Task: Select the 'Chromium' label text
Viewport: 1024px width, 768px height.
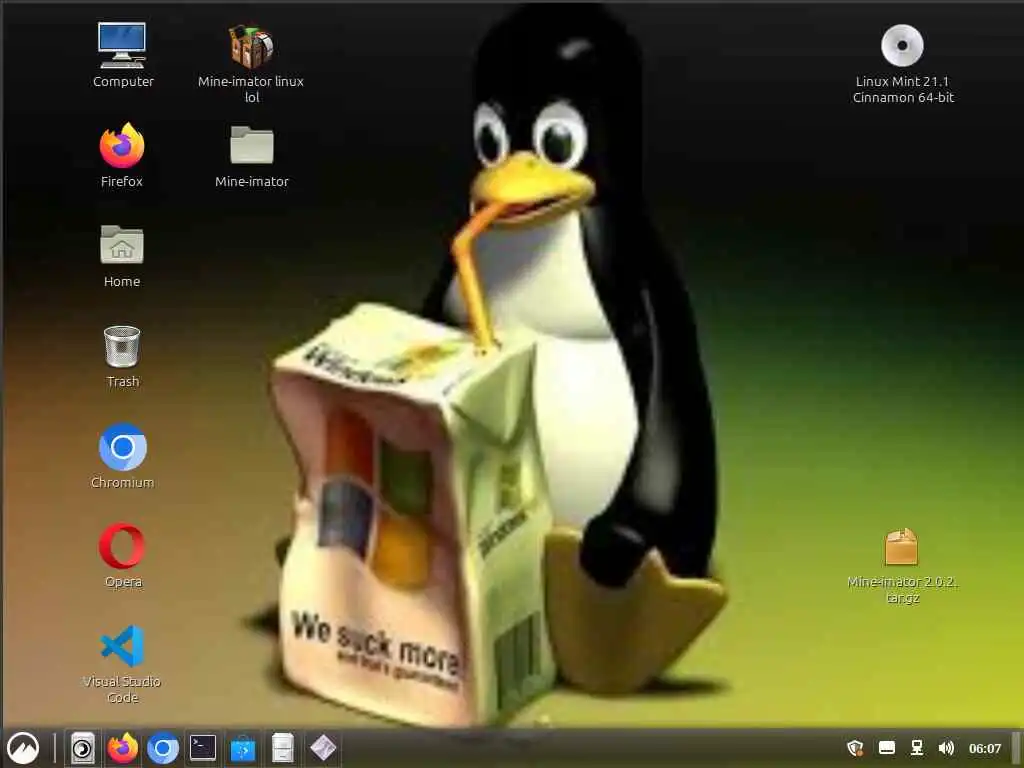Action: point(122,483)
